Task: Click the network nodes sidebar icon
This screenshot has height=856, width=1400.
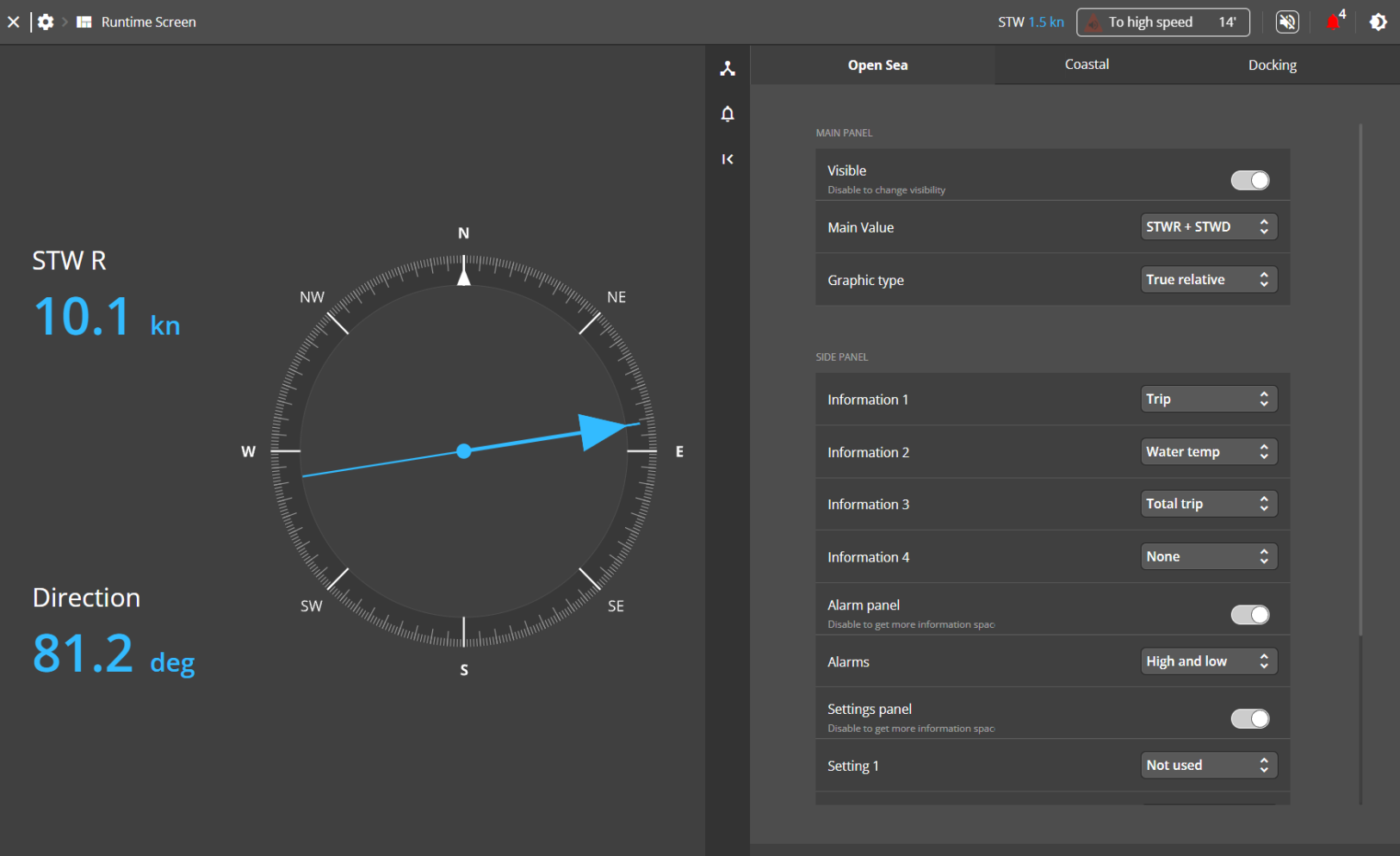Action: point(728,69)
